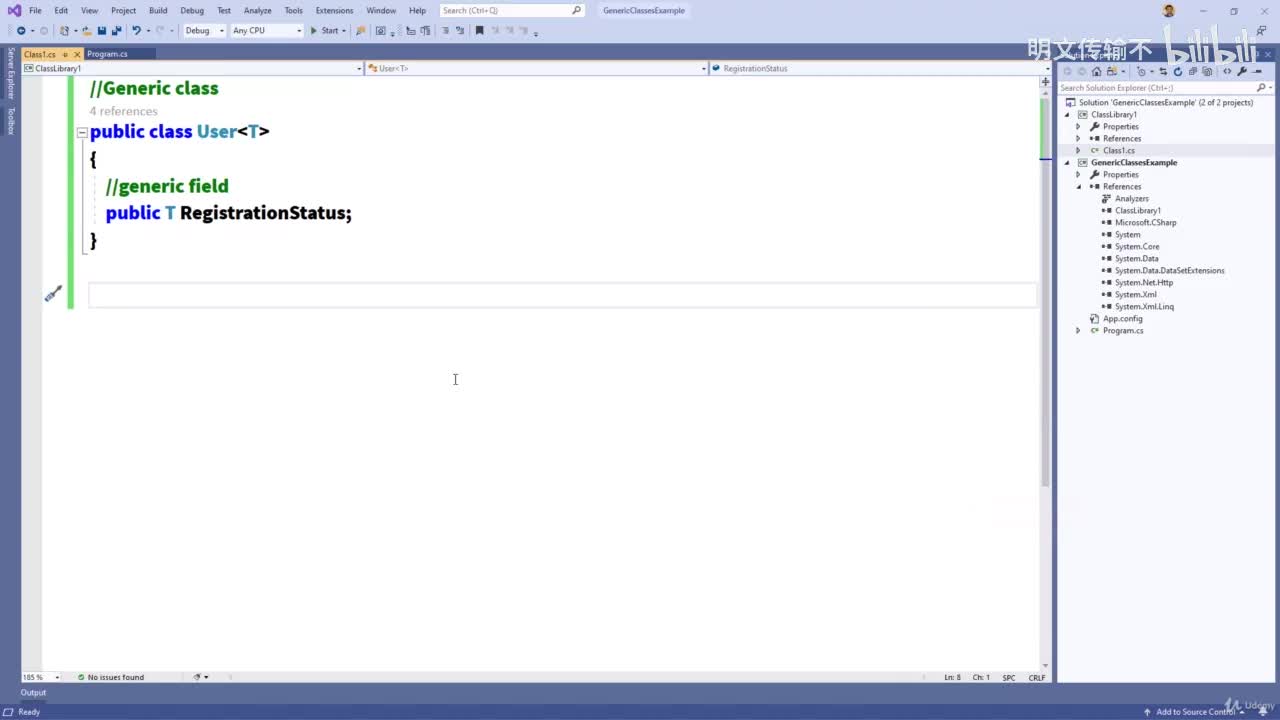Click the bookmark toolbar icon
The height and width of the screenshot is (720, 1280).
pyautogui.click(x=479, y=31)
